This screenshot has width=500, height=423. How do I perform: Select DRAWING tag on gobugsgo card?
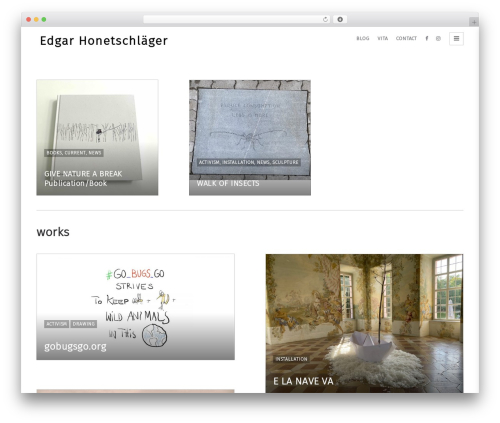[84, 324]
